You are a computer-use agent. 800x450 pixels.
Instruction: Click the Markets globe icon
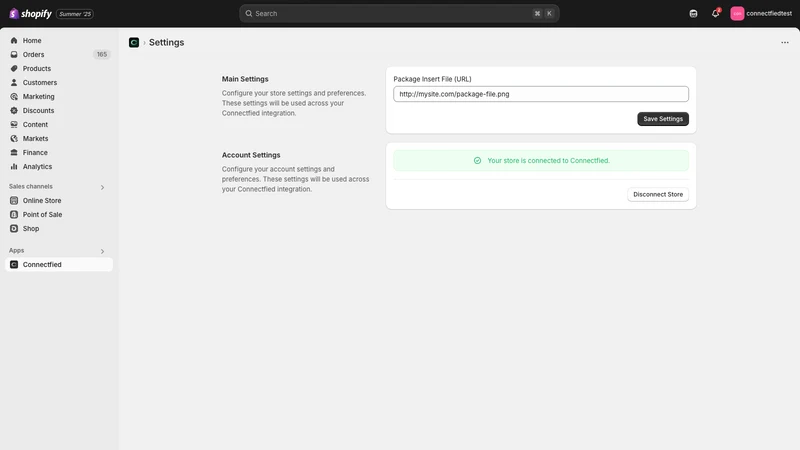[x=14, y=139]
